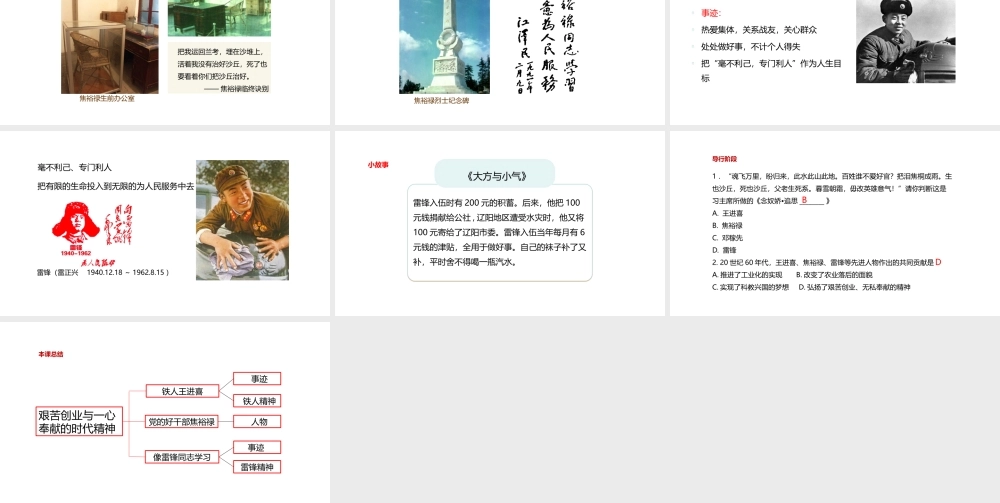Click the 铁人王进喜 box
This screenshot has height=503, width=1000.
pos(182,391)
